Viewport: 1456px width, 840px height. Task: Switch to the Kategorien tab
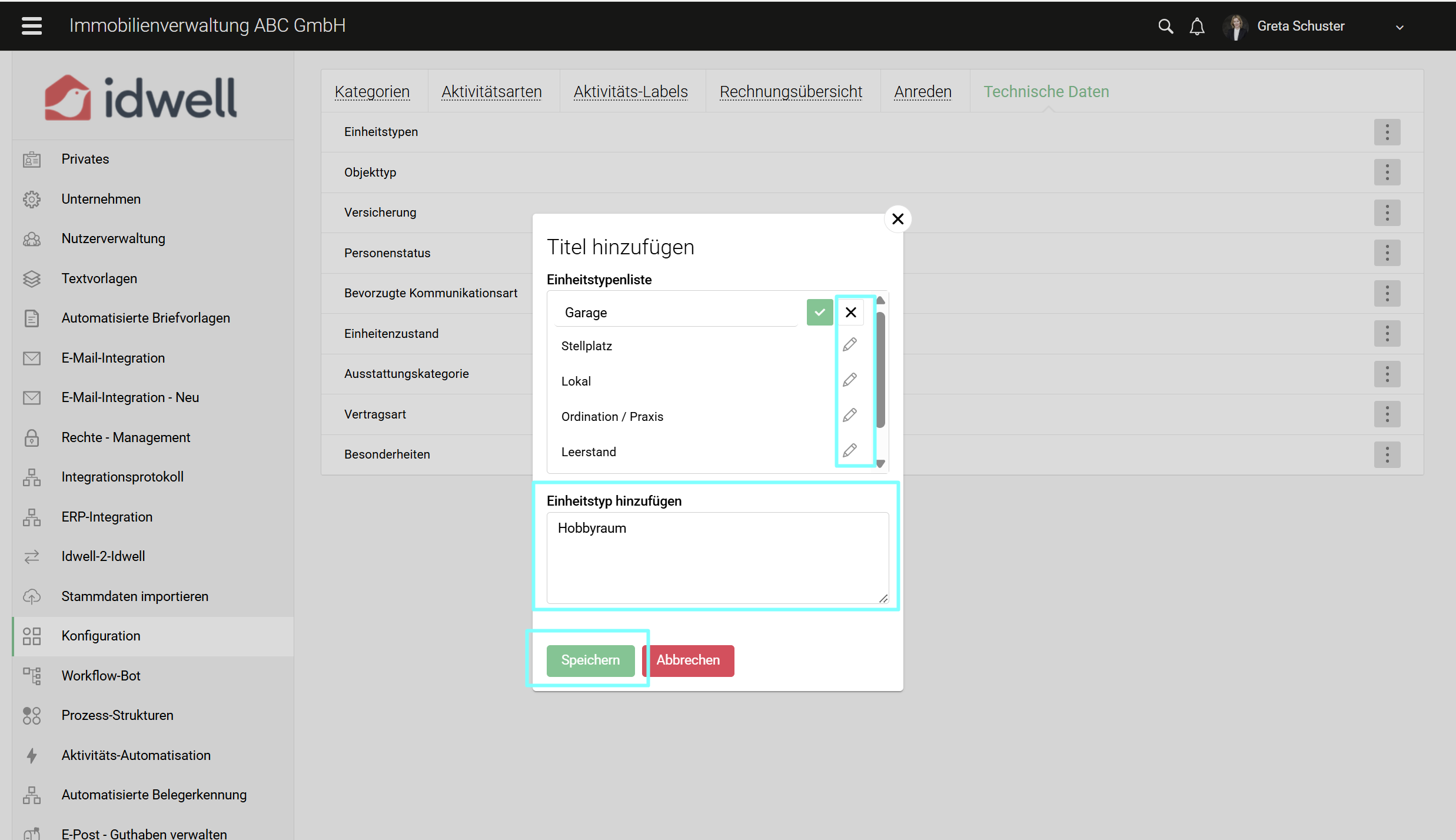point(372,92)
